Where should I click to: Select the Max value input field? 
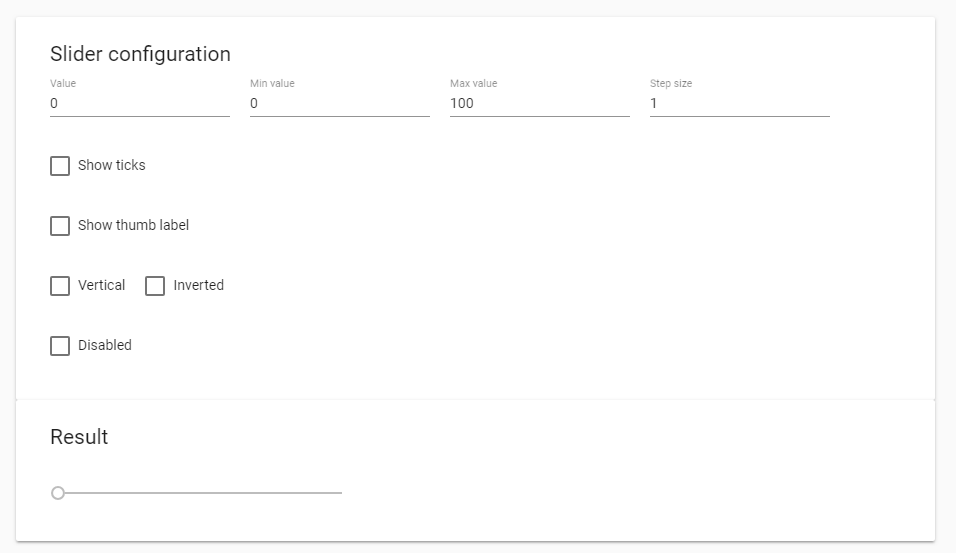(539, 103)
